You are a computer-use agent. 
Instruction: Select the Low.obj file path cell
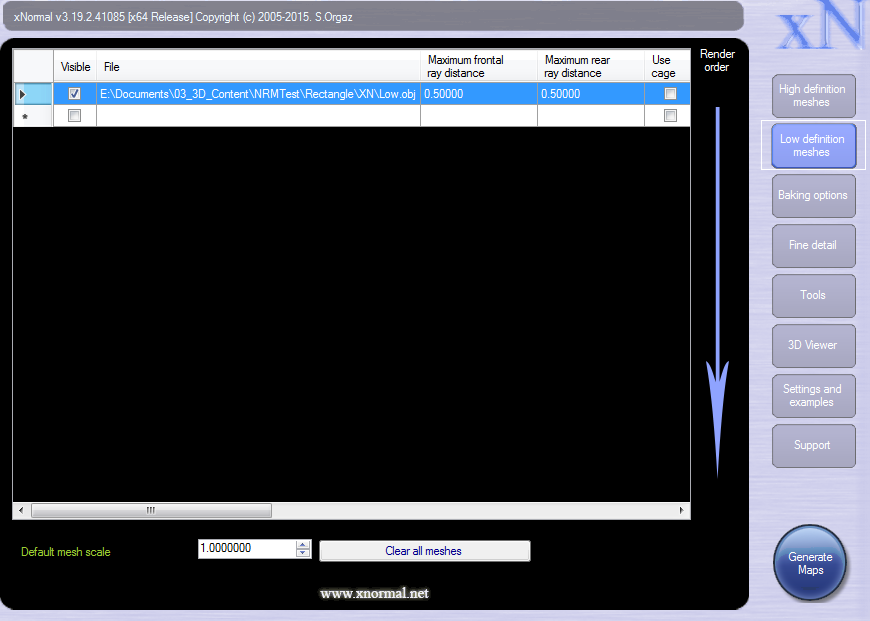pyautogui.click(x=259, y=94)
